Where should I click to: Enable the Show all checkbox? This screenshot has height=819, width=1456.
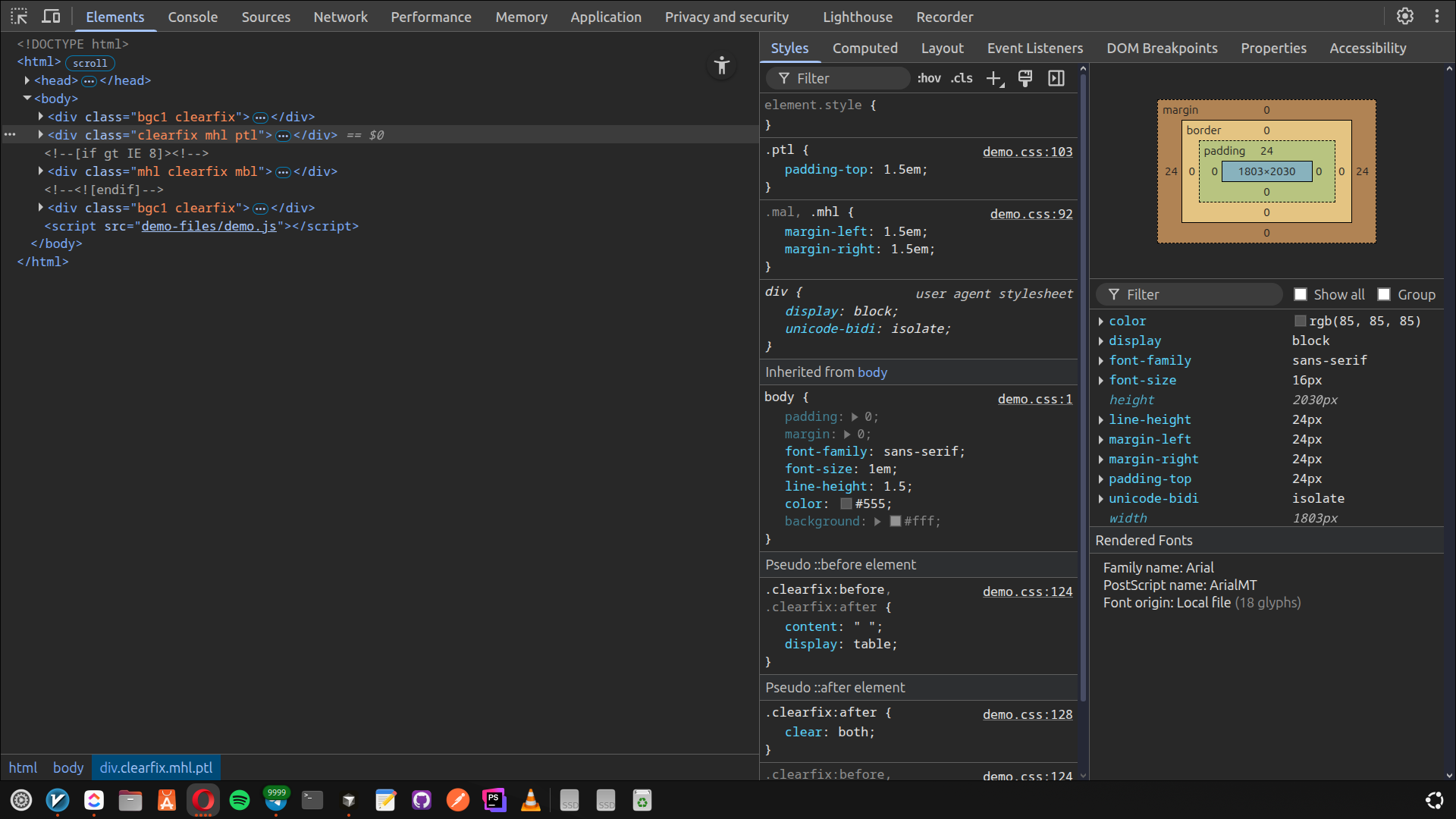[x=1301, y=294]
